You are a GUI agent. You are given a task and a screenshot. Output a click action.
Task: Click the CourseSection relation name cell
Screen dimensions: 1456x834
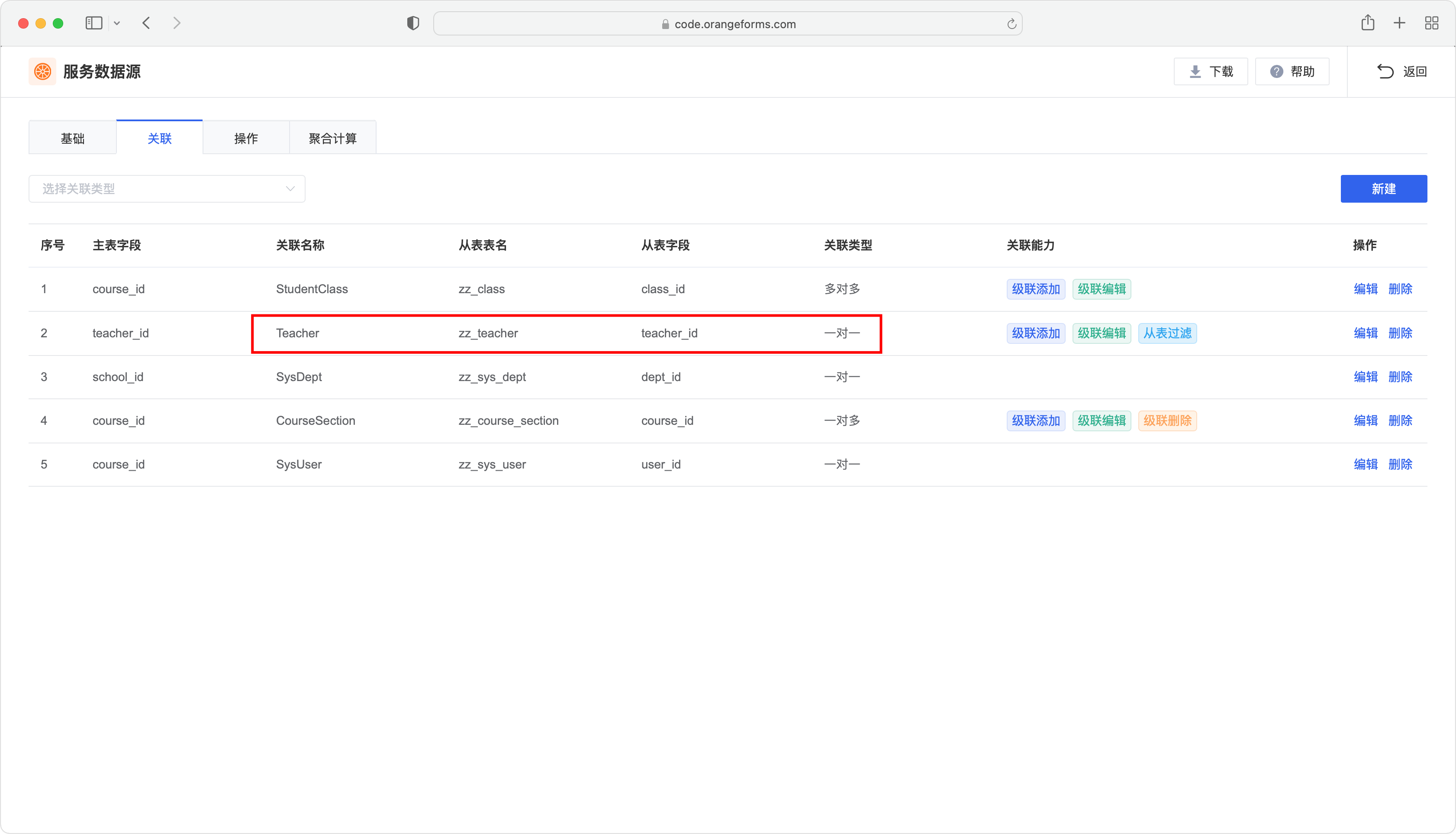[x=316, y=420]
